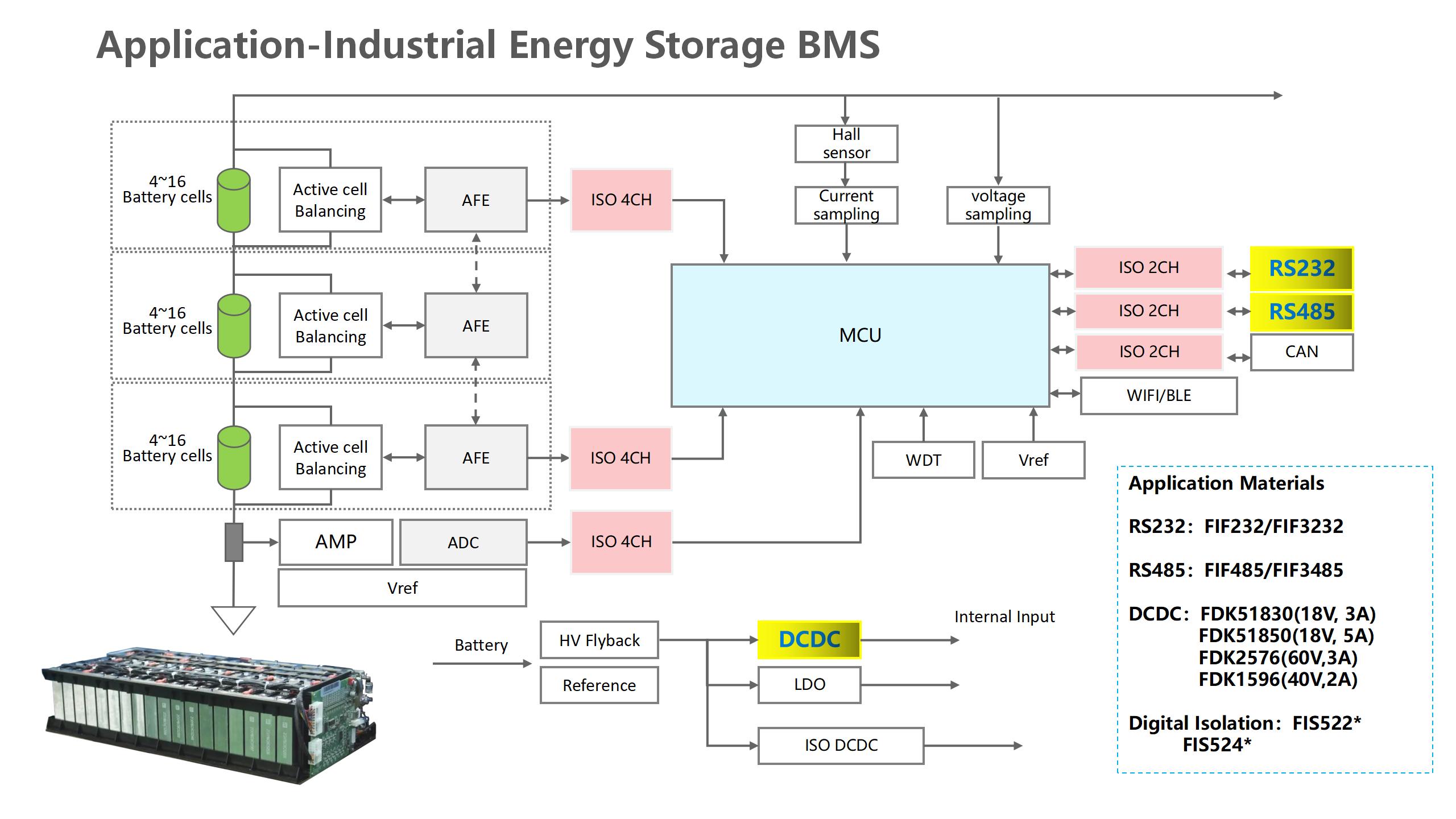The height and width of the screenshot is (819, 1456).
Task: Click the large MCU block
Action: pyautogui.click(x=860, y=336)
